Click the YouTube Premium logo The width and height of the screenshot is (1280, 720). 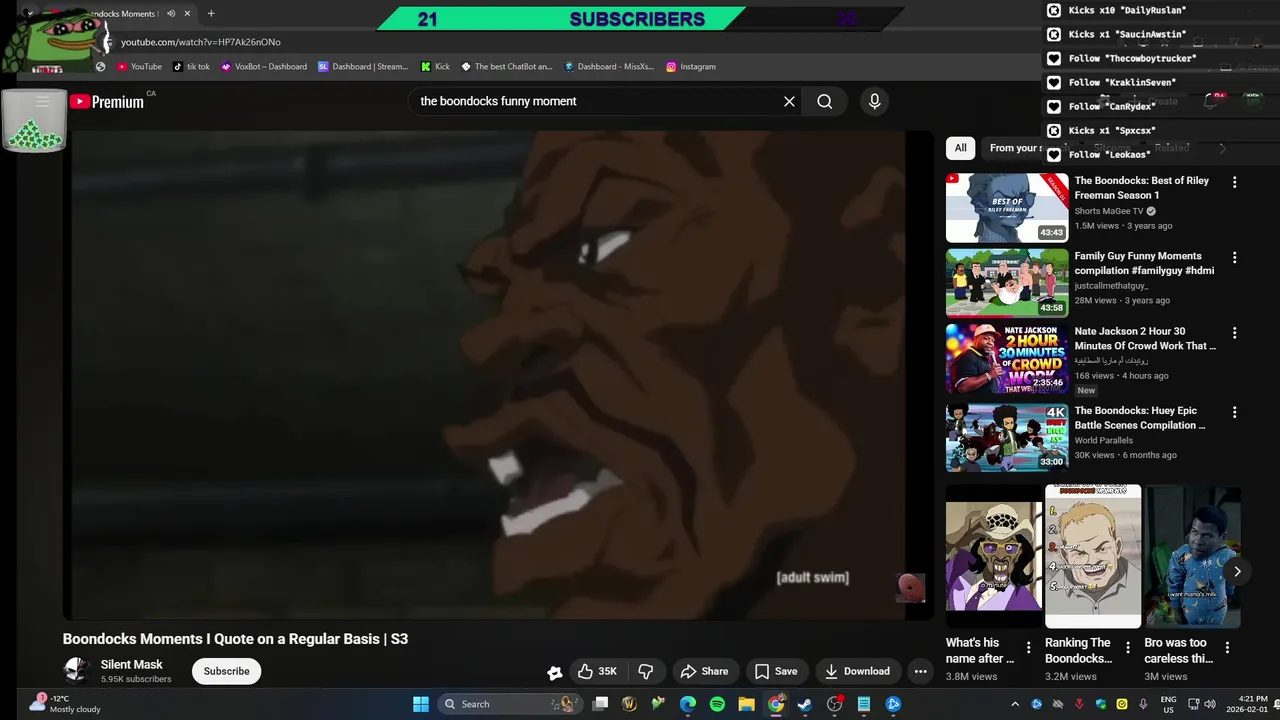tap(107, 101)
